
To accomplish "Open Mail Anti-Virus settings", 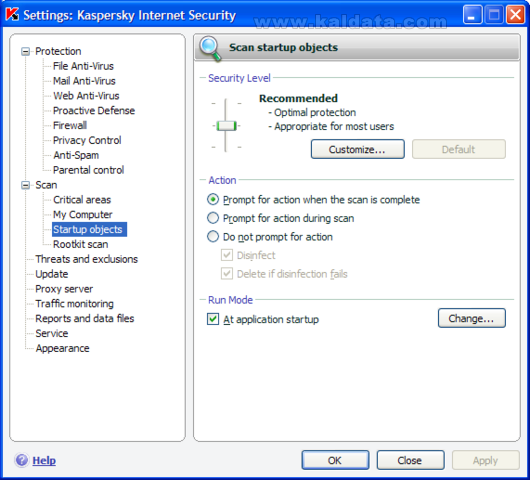I will click(x=84, y=81).
